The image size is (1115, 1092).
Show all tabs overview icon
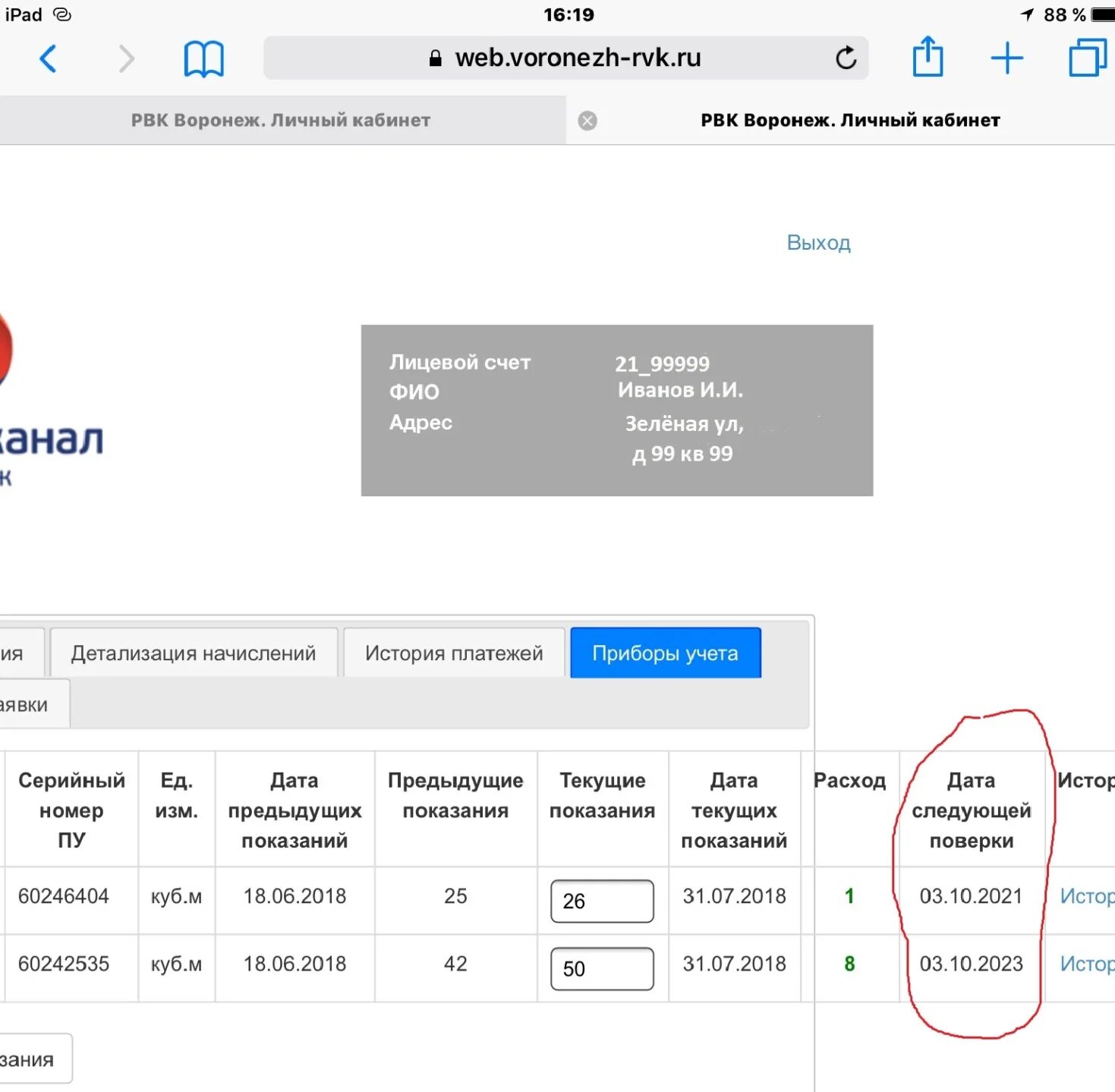tap(1088, 58)
